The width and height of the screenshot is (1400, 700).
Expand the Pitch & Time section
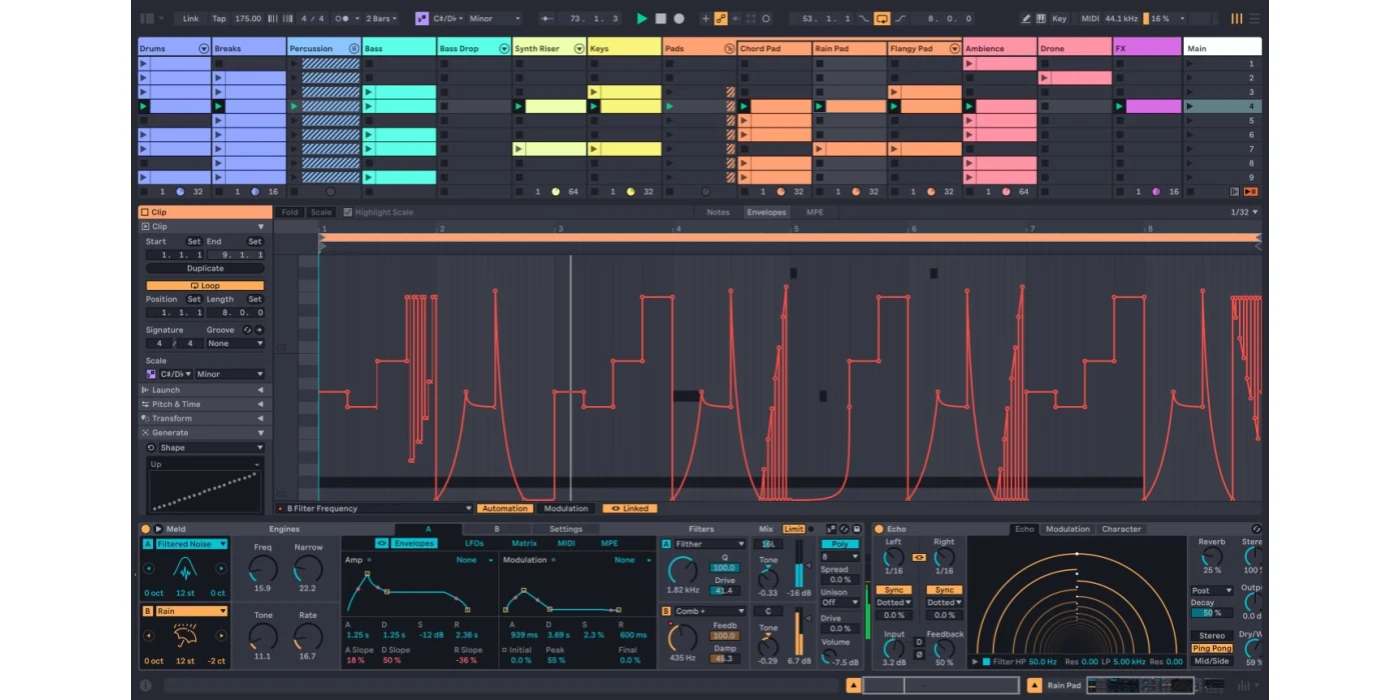tap(205, 404)
